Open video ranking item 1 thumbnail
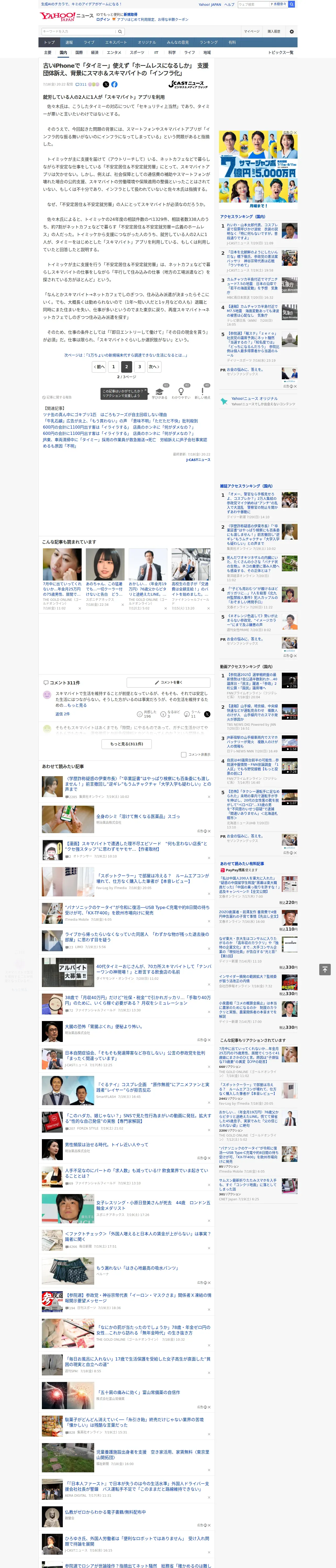This screenshot has height=1568, width=336. 289,680
